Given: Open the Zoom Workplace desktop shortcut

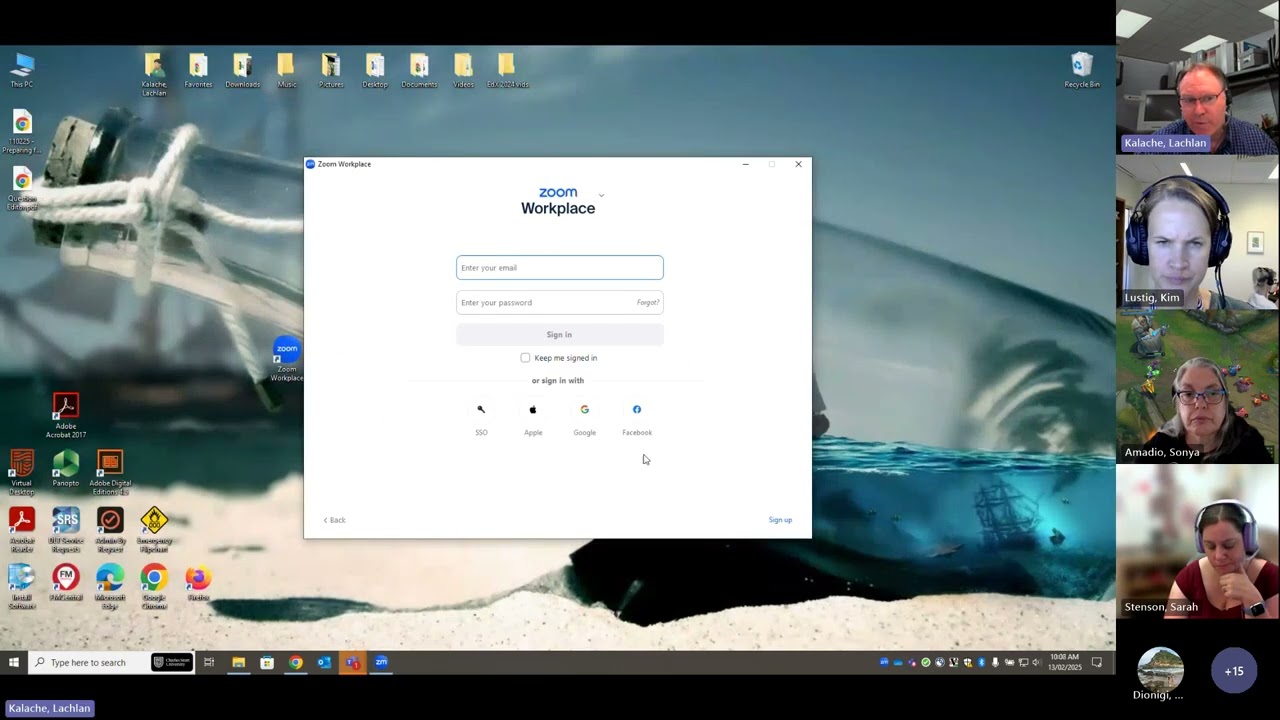Looking at the screenshot, I should (287, 359).
